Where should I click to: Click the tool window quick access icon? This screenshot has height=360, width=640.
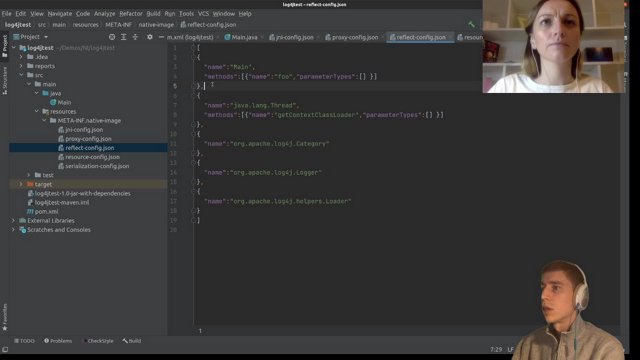[5, 350]
